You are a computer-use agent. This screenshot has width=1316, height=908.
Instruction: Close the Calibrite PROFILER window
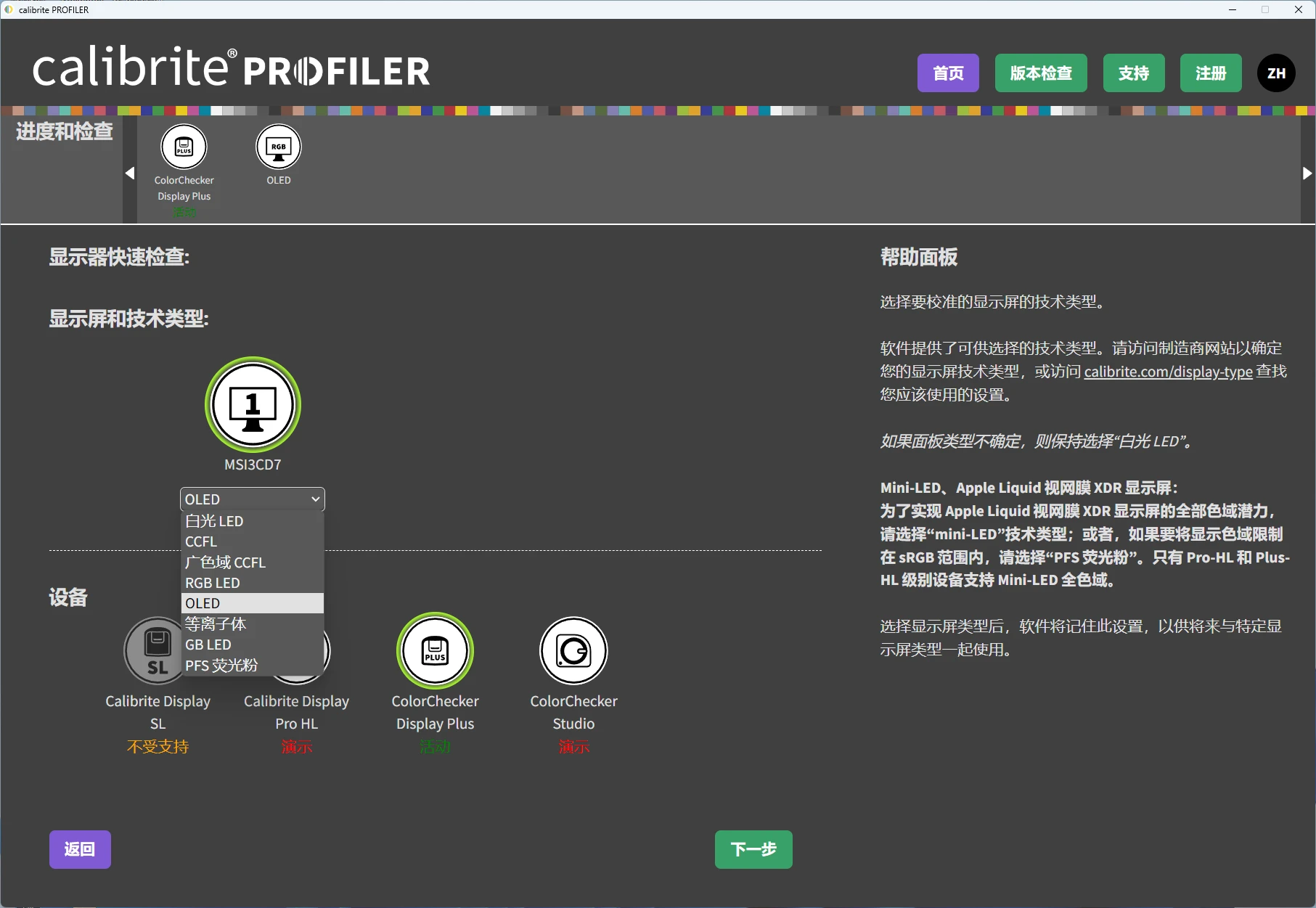click(x=1298, y=9)
